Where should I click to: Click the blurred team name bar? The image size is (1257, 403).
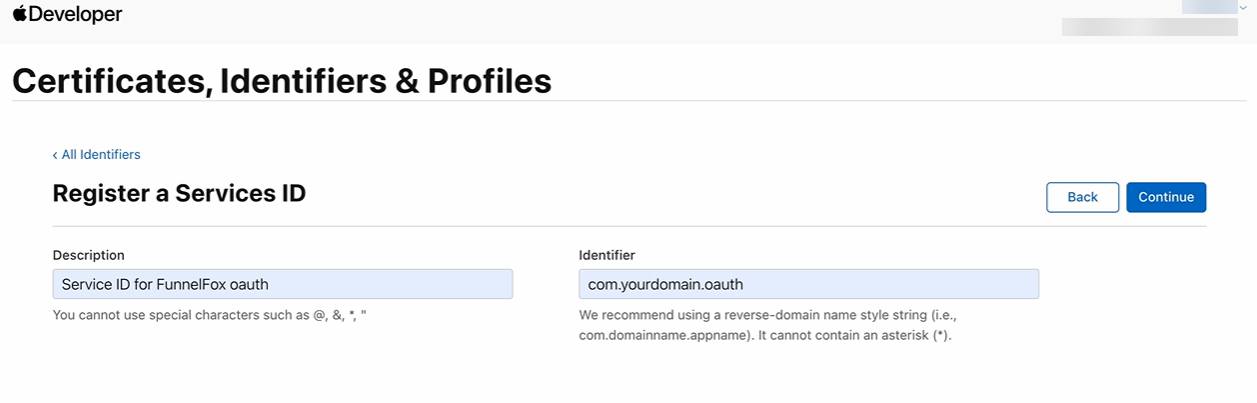coord(1149,27)
